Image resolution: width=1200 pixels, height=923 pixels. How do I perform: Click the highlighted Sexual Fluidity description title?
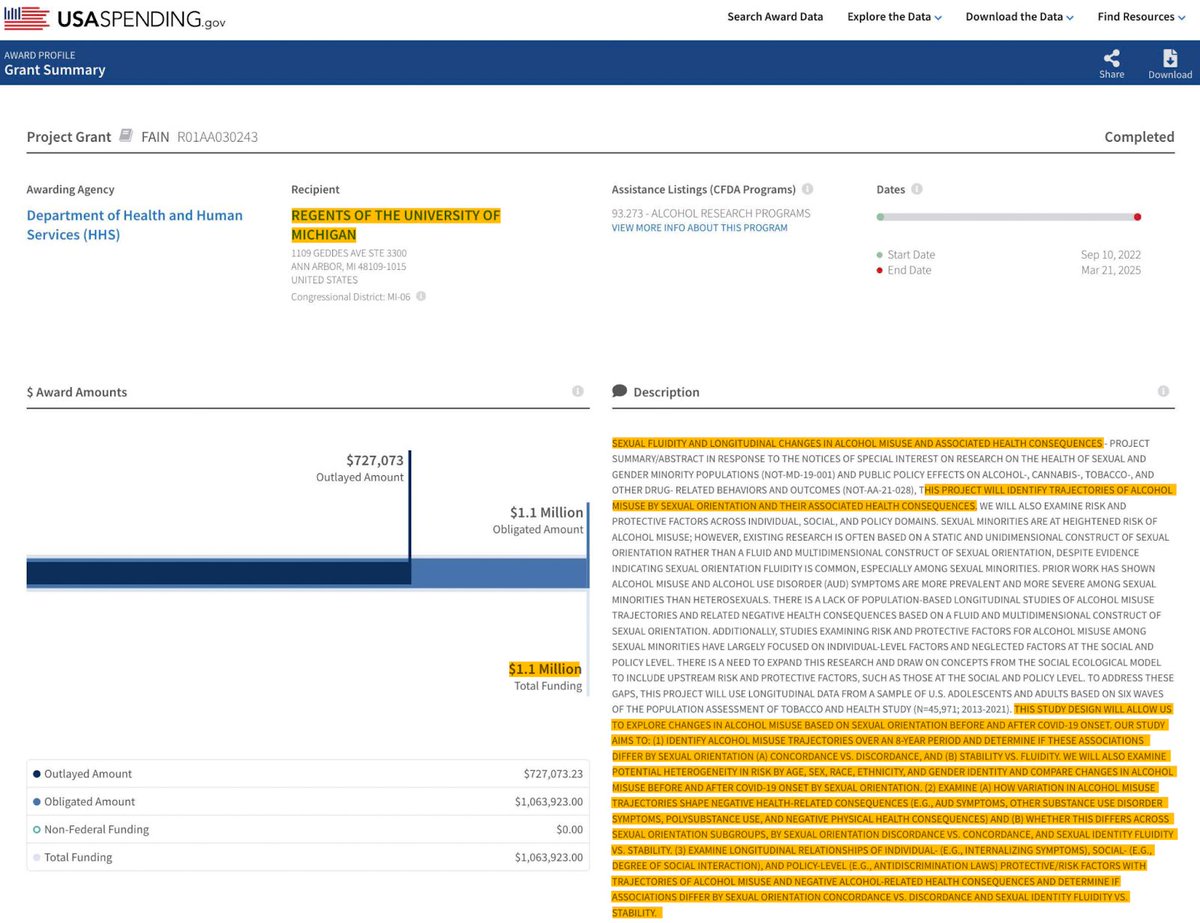pyautogui.click(x=857, y=442)
